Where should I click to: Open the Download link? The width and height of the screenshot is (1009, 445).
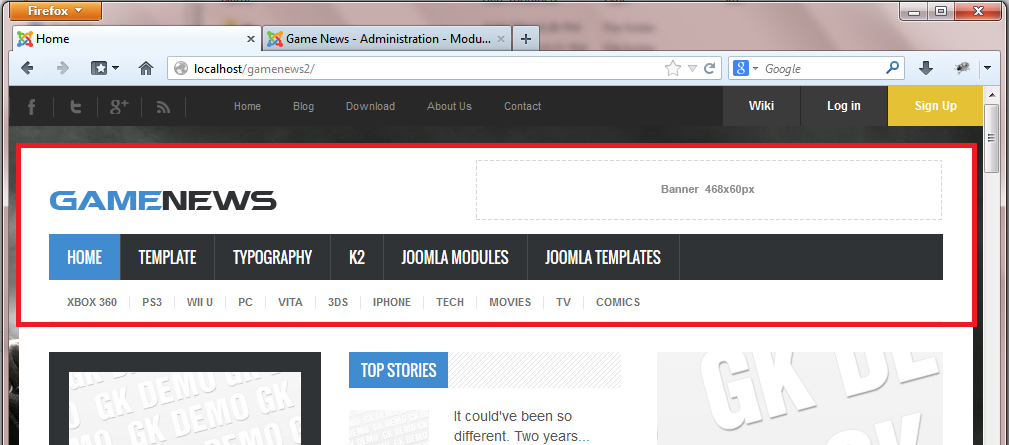pyautogui.click(x=370, y=106)
